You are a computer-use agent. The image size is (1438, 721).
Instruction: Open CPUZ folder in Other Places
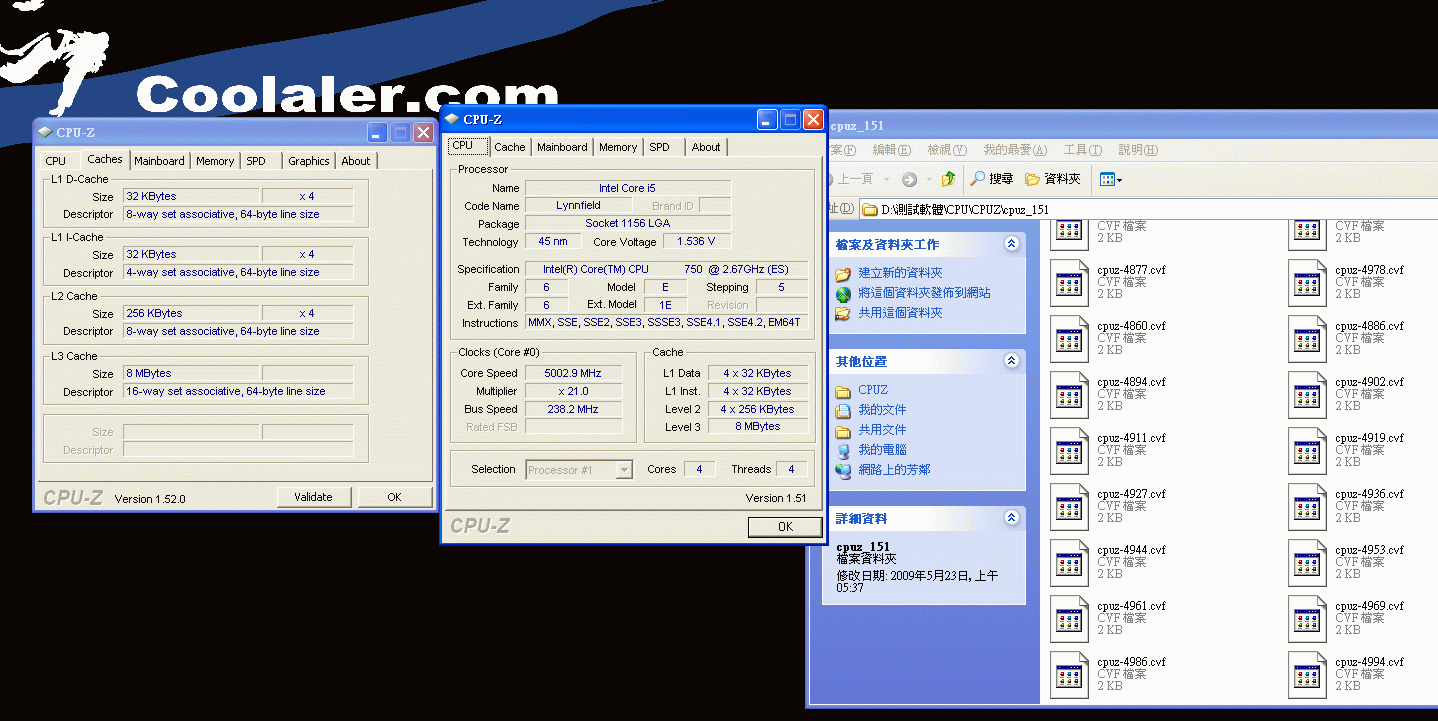tap(872, 390)
